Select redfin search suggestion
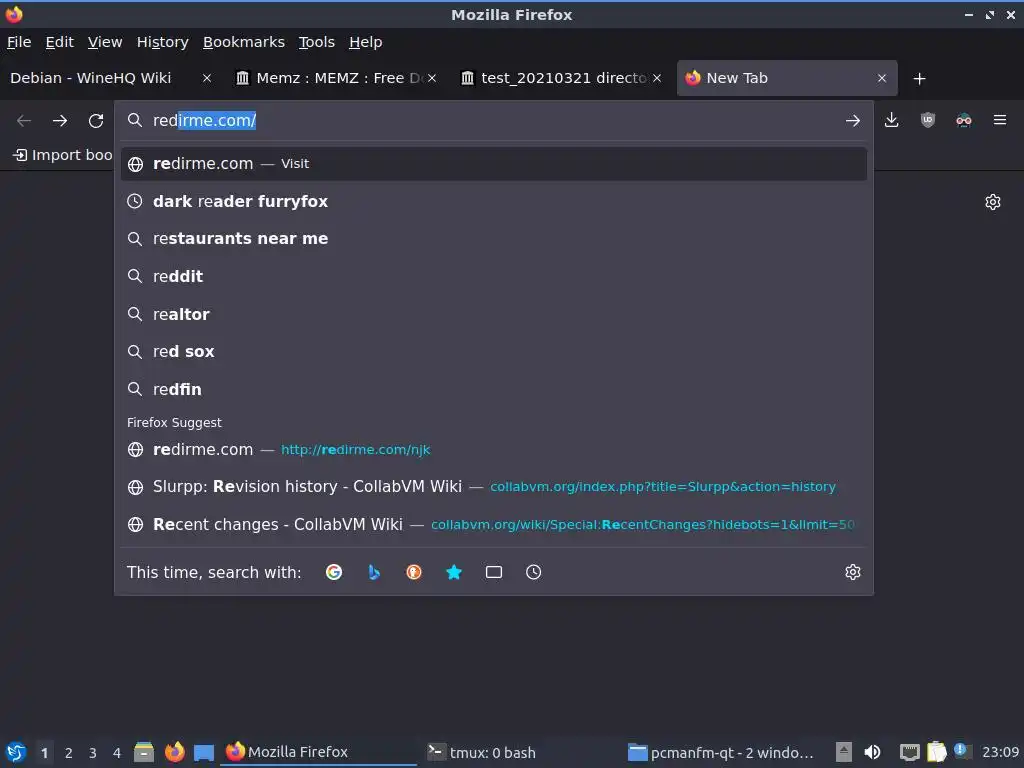The width and height of the screenshot is (1024, 768). 494,389
